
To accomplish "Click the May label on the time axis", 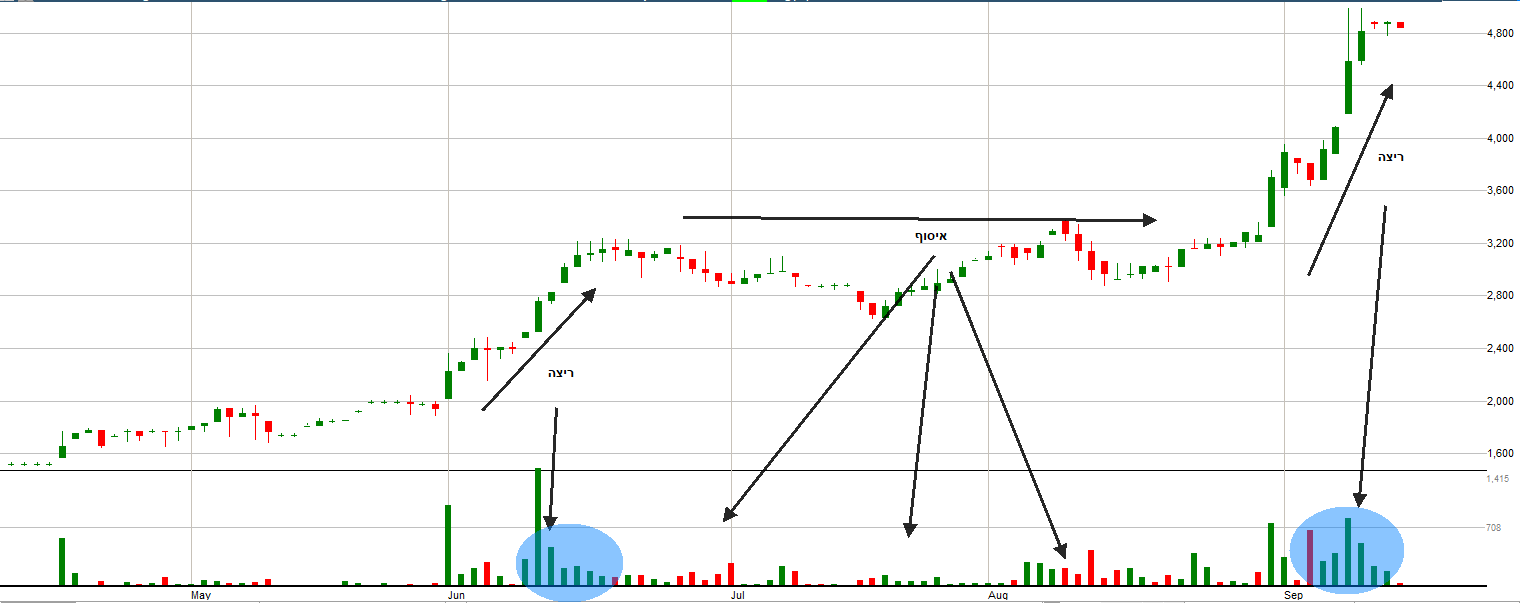I will pos(201,596).
